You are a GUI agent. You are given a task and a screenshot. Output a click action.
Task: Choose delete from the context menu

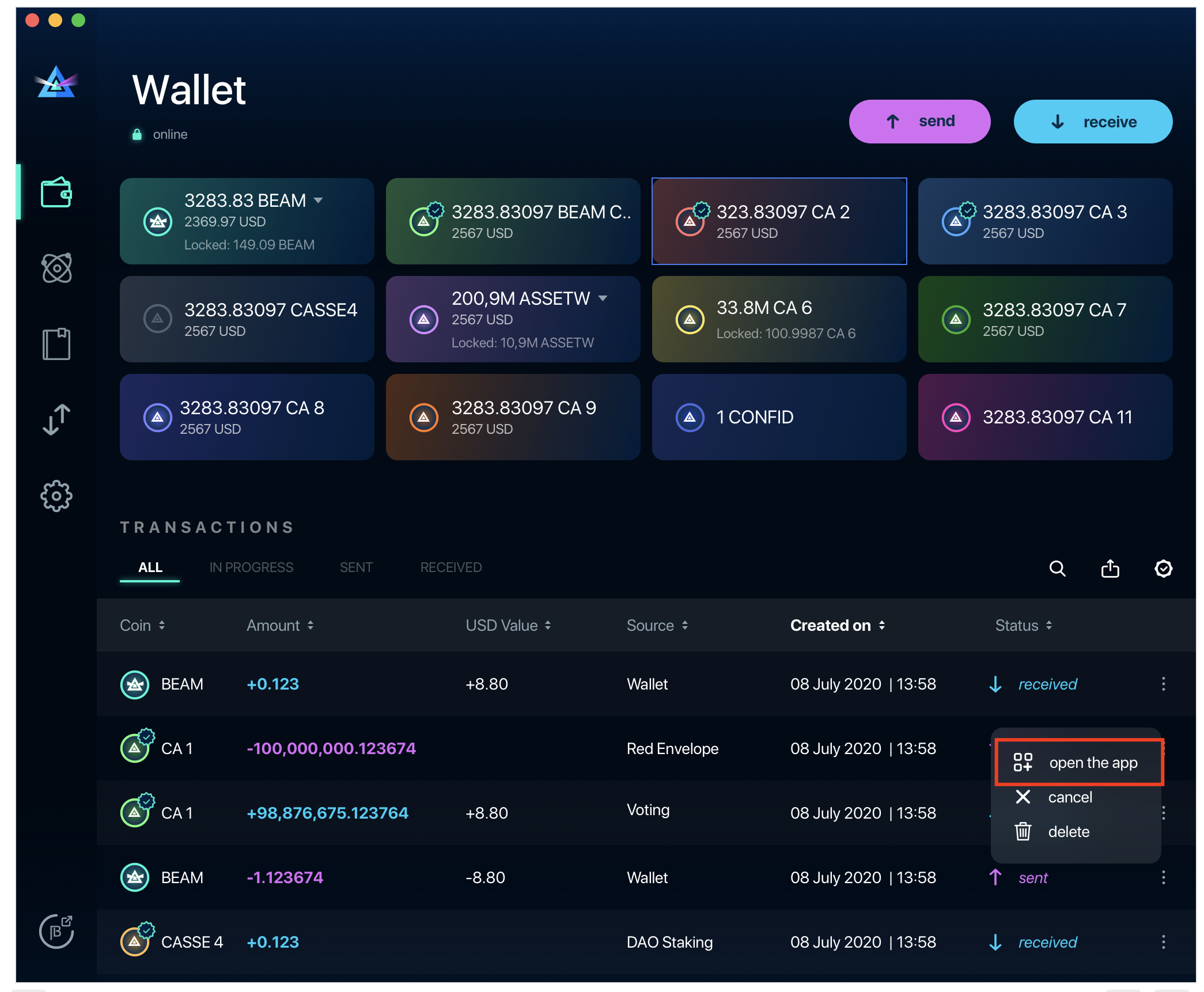(1069, 831)
